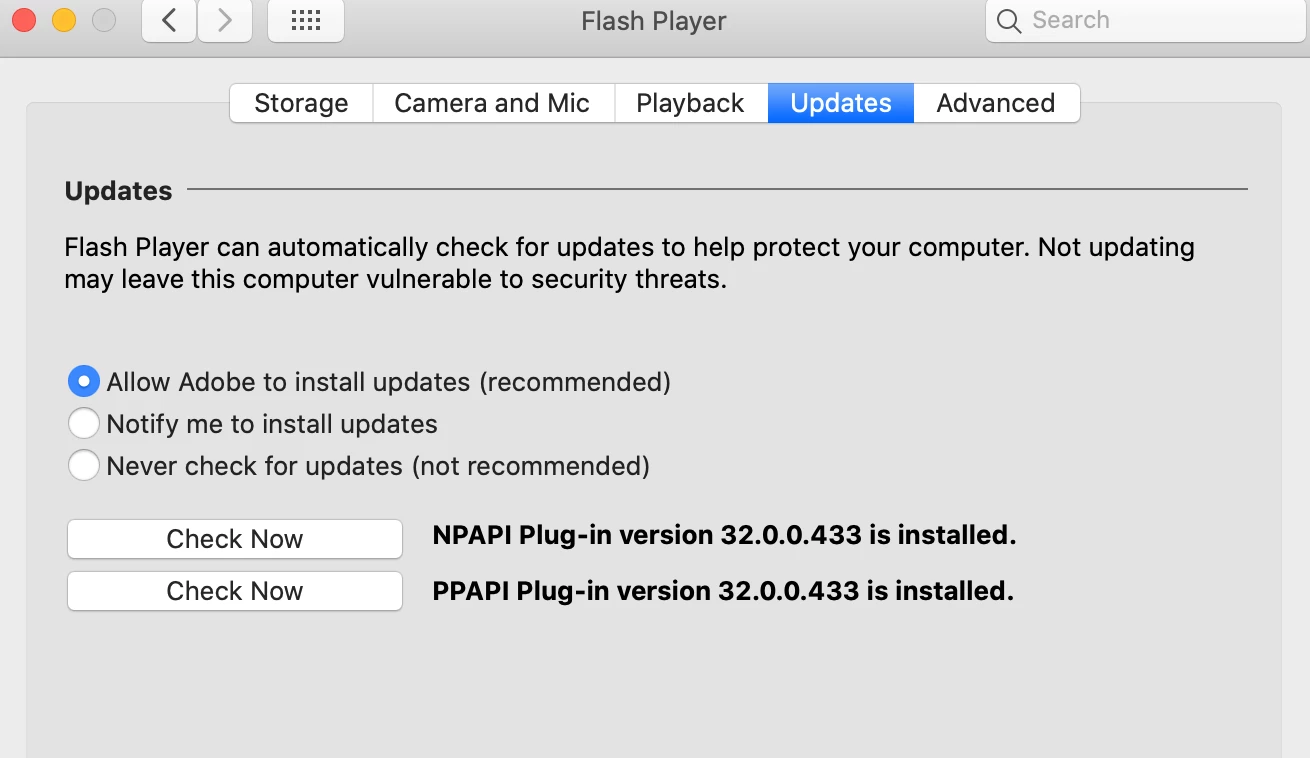Viewport: 1310px width, 758px height.
Task: Click the Flash Player window title
Action: (x=654, y=21)
